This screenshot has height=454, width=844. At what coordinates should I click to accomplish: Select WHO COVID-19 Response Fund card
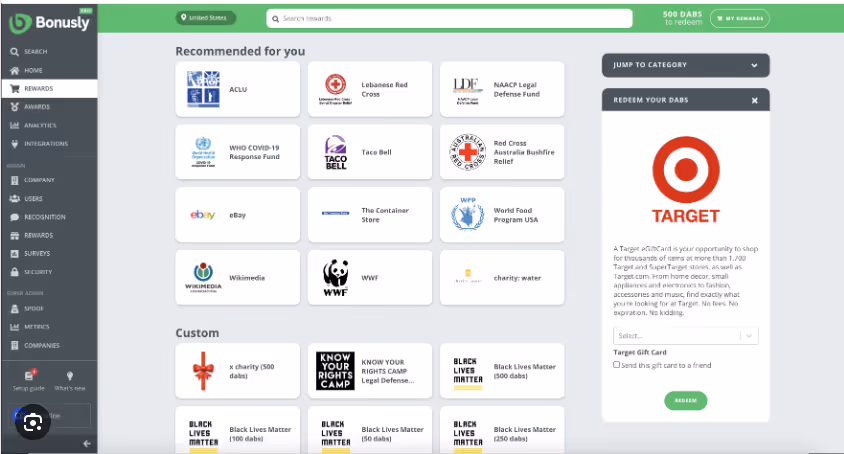[237, 152]
